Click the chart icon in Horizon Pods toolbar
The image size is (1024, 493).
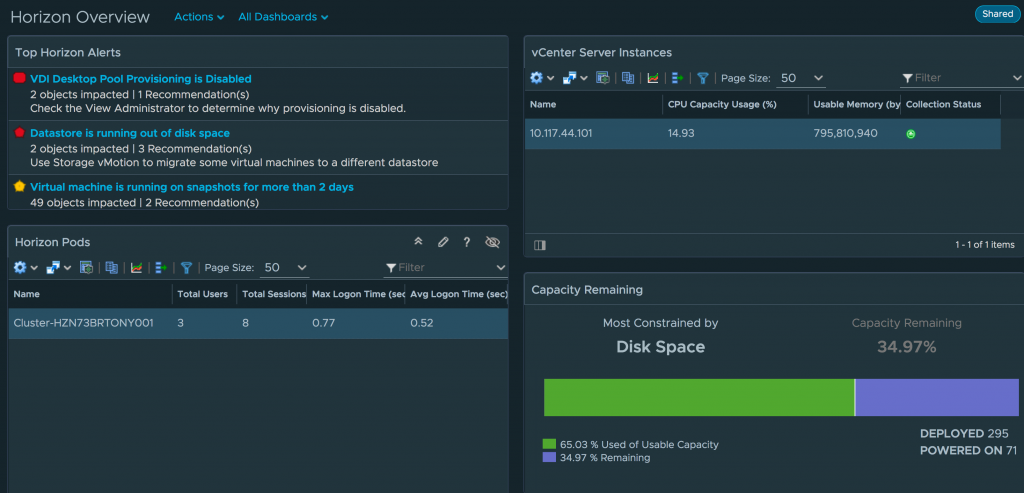(x=136, y=268)
